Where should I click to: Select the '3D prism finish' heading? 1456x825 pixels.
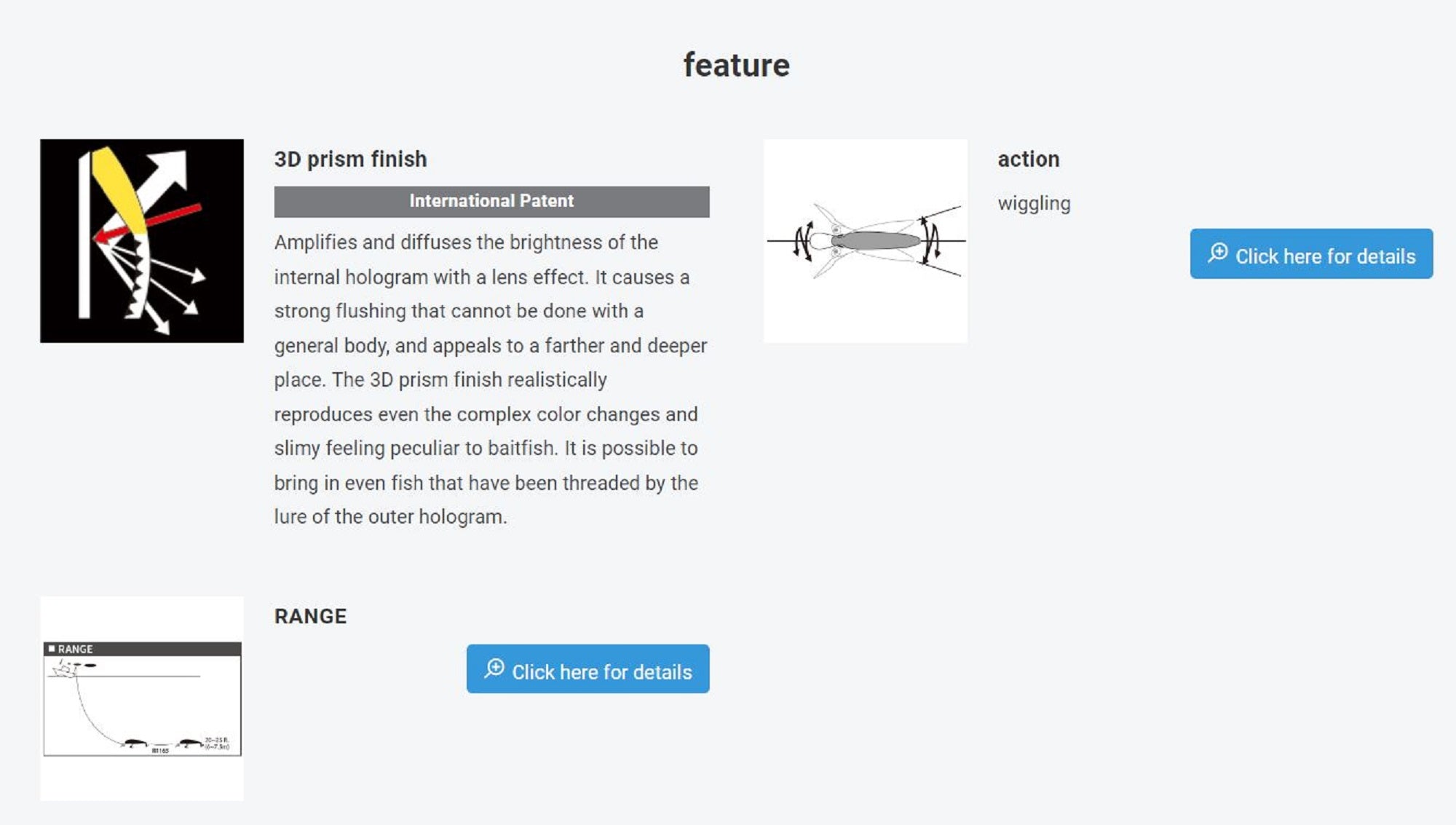pos(350,159)
